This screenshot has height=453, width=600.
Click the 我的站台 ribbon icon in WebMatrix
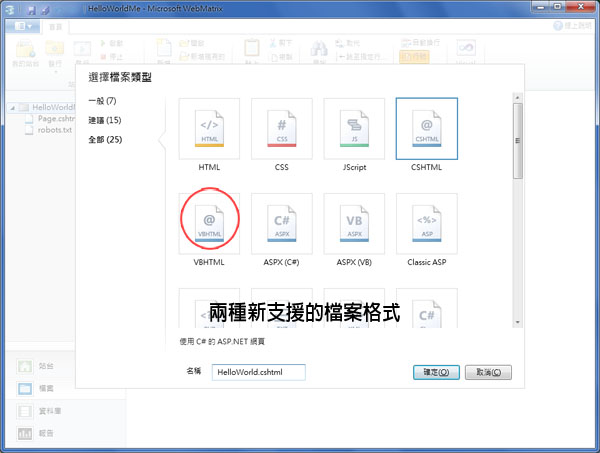pyautogui.click(x=25, y=54)
